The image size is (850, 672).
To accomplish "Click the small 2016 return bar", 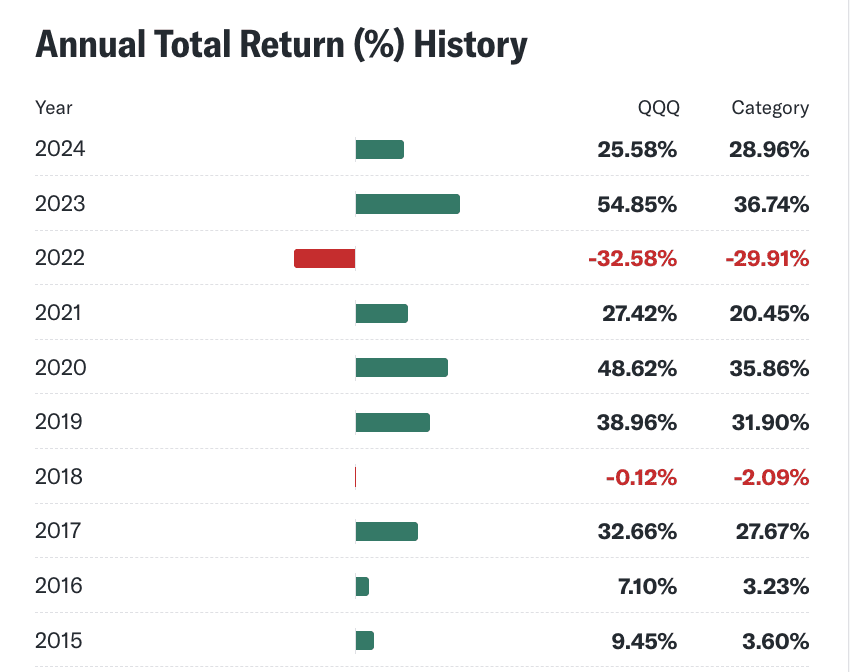I will pos(363,586).
